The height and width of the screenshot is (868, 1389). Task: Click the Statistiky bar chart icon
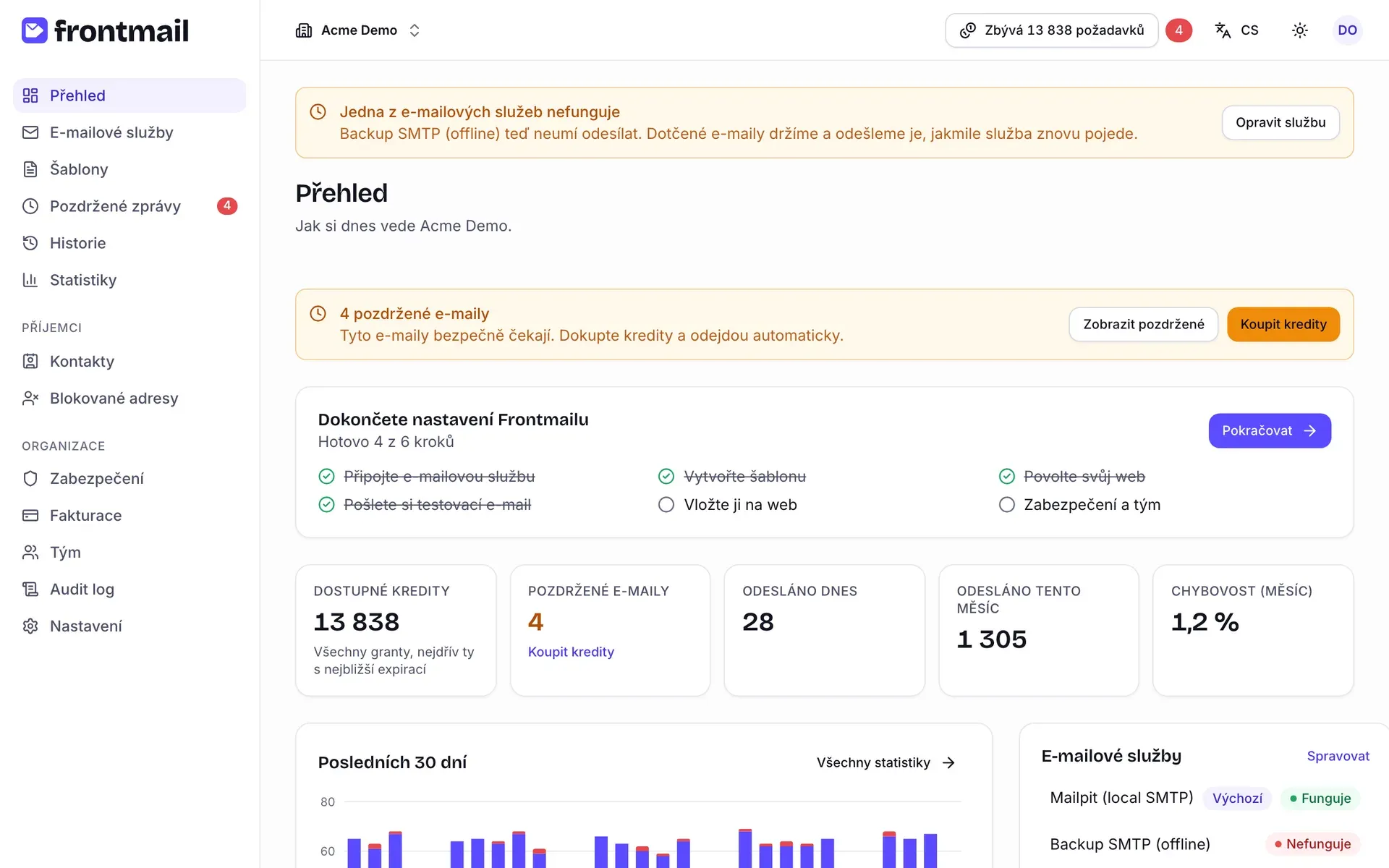click(x=30, y=280)
